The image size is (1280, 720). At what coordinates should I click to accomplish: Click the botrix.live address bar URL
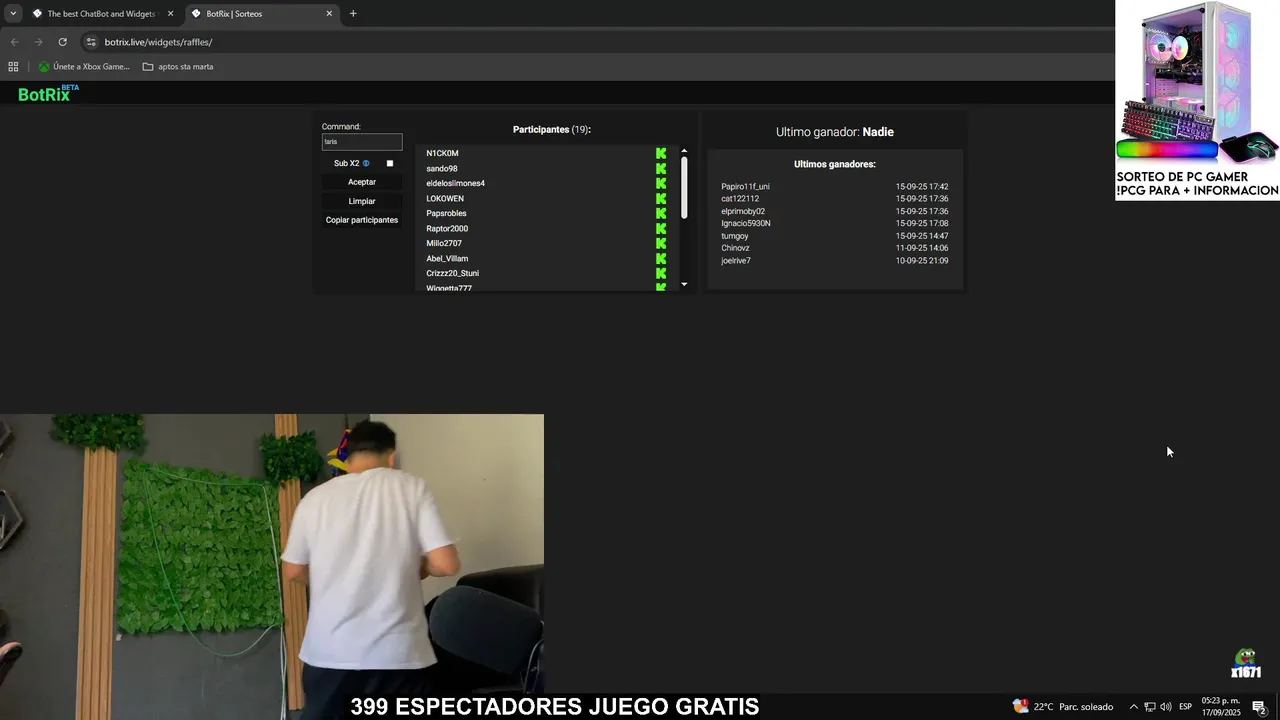[158, 42]
